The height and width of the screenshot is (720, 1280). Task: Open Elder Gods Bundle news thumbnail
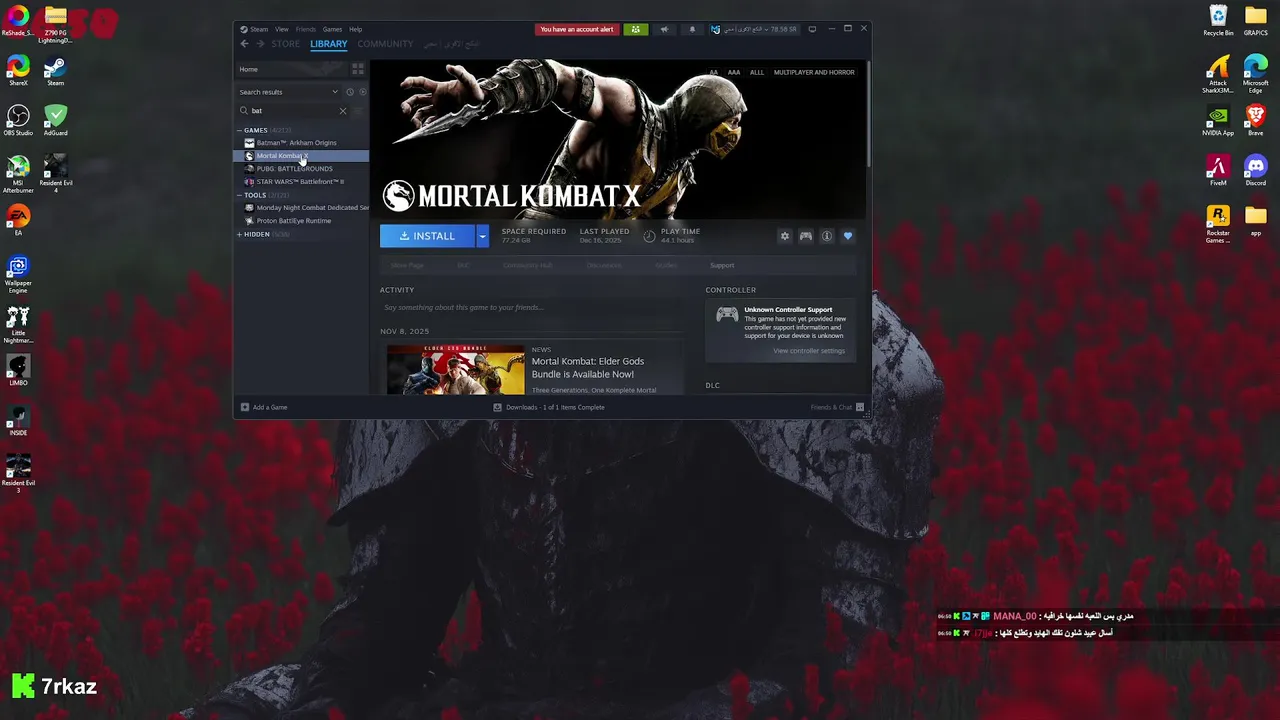(x=456, y=370)
